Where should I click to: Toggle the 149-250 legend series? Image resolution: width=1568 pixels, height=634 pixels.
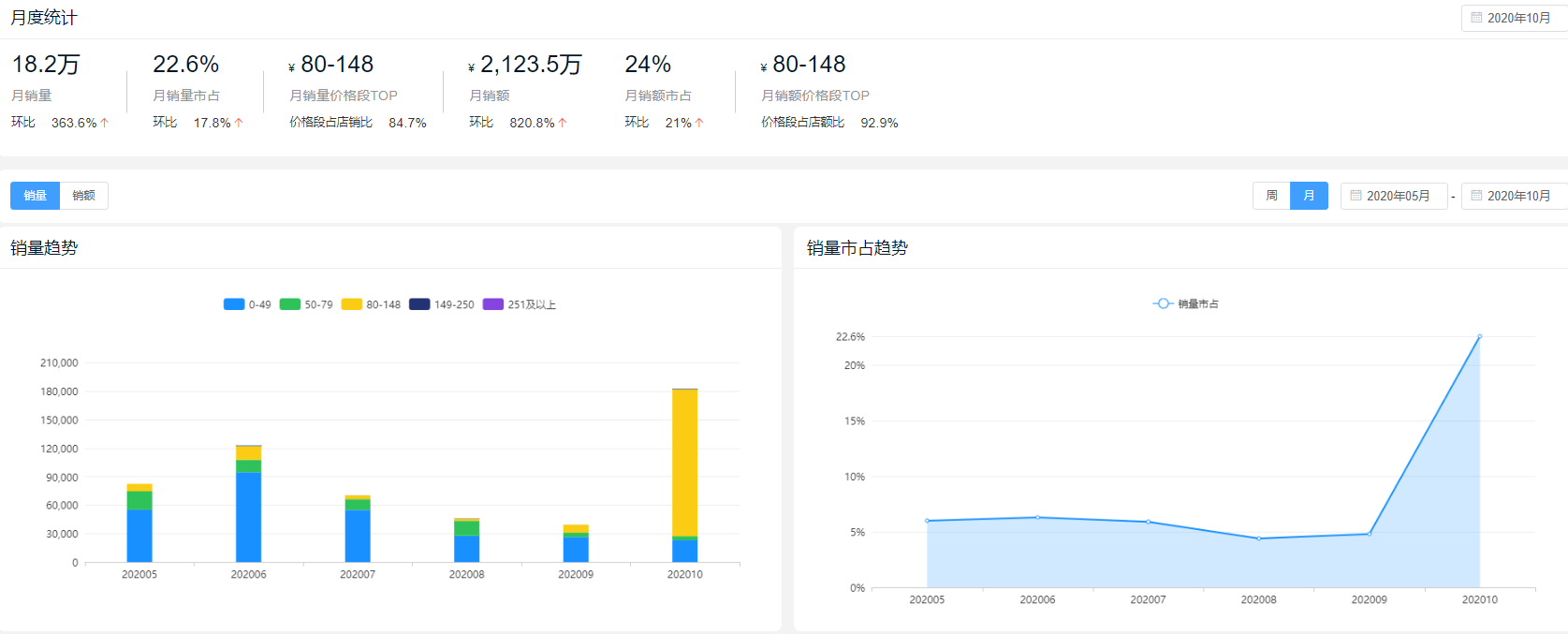[442, 304]
